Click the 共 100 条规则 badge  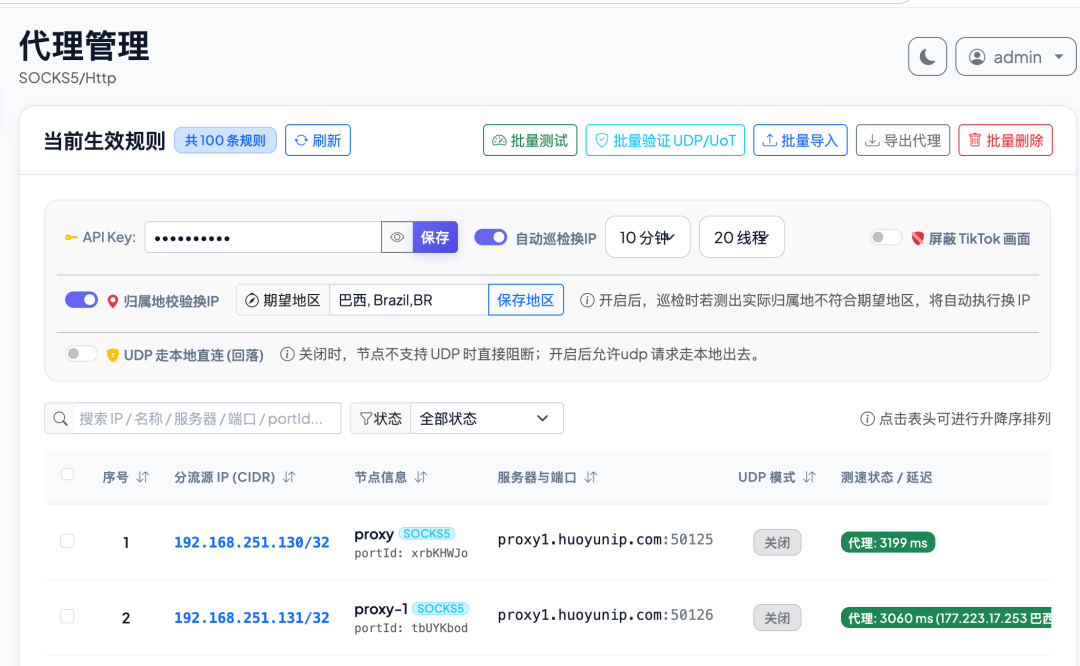[x=225, y=141]
